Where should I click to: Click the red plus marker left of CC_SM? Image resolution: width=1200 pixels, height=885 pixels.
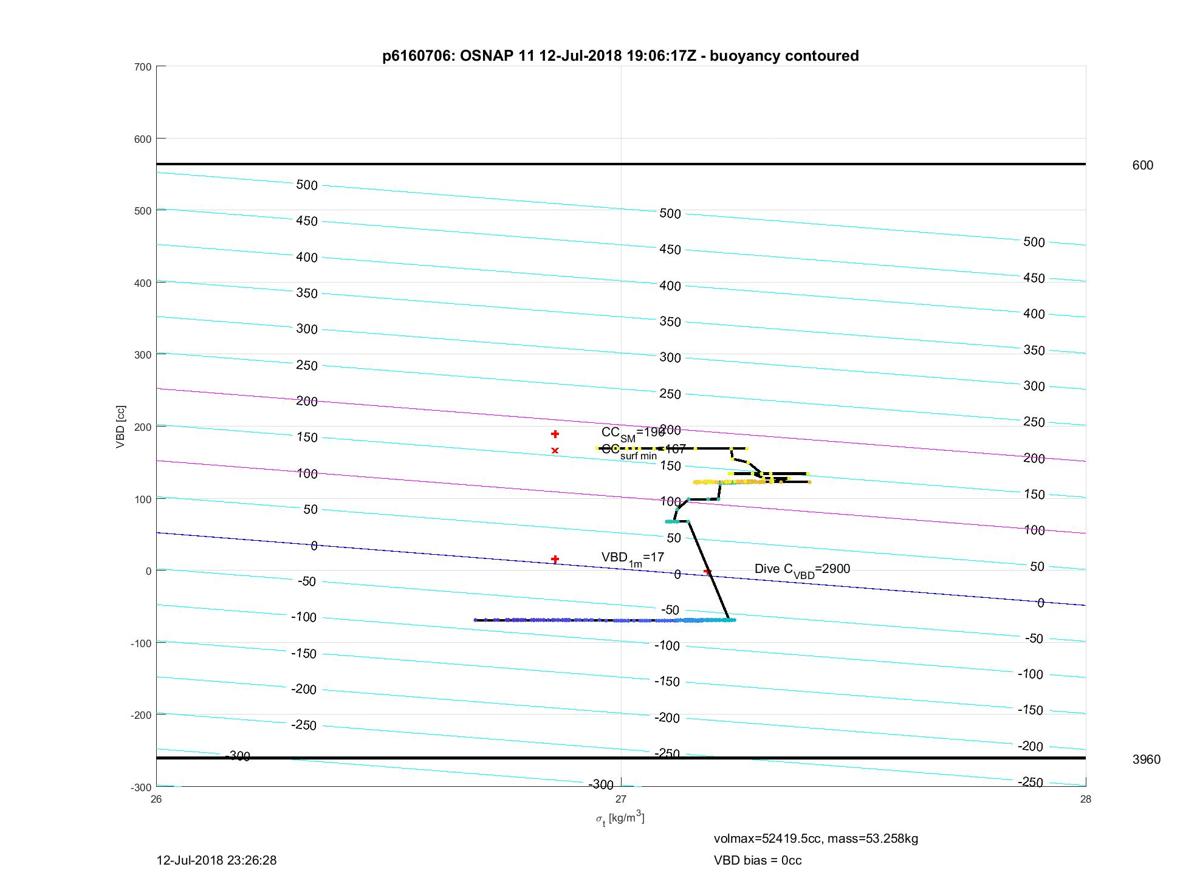[555, 434]
